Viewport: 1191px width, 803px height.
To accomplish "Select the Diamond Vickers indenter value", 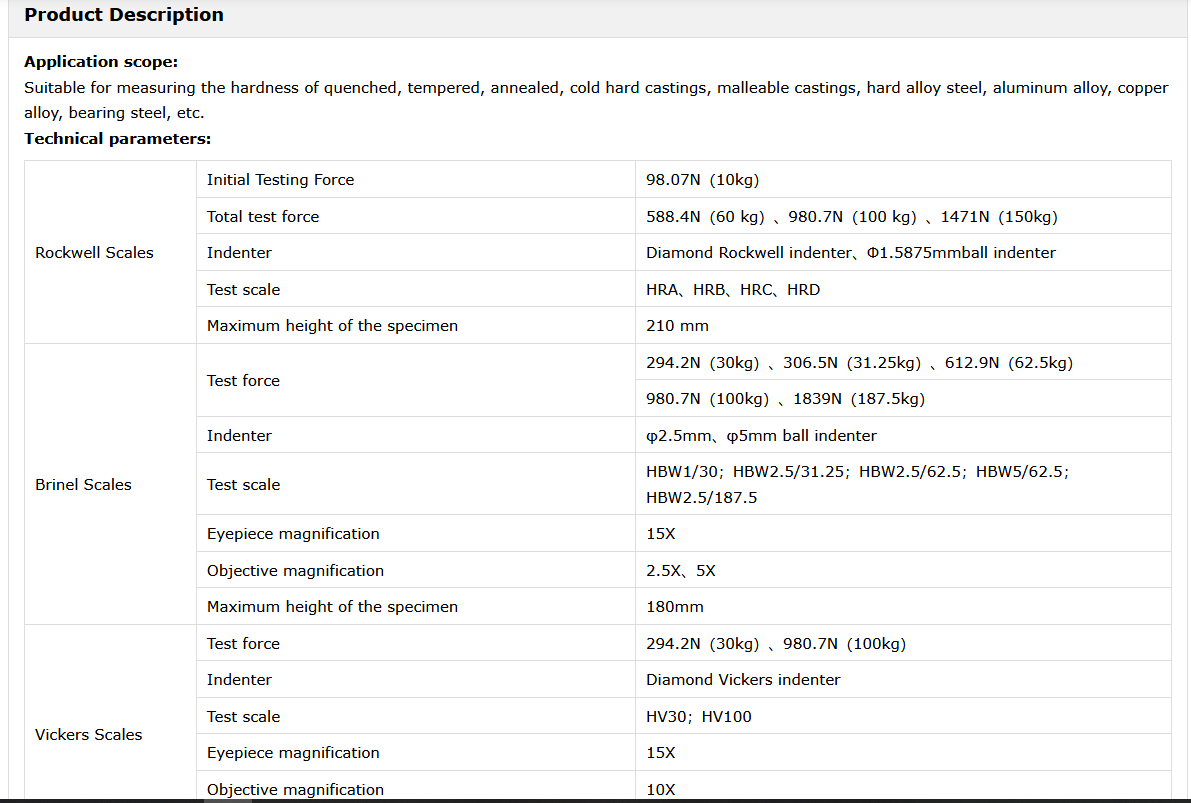I will point(743,680).
